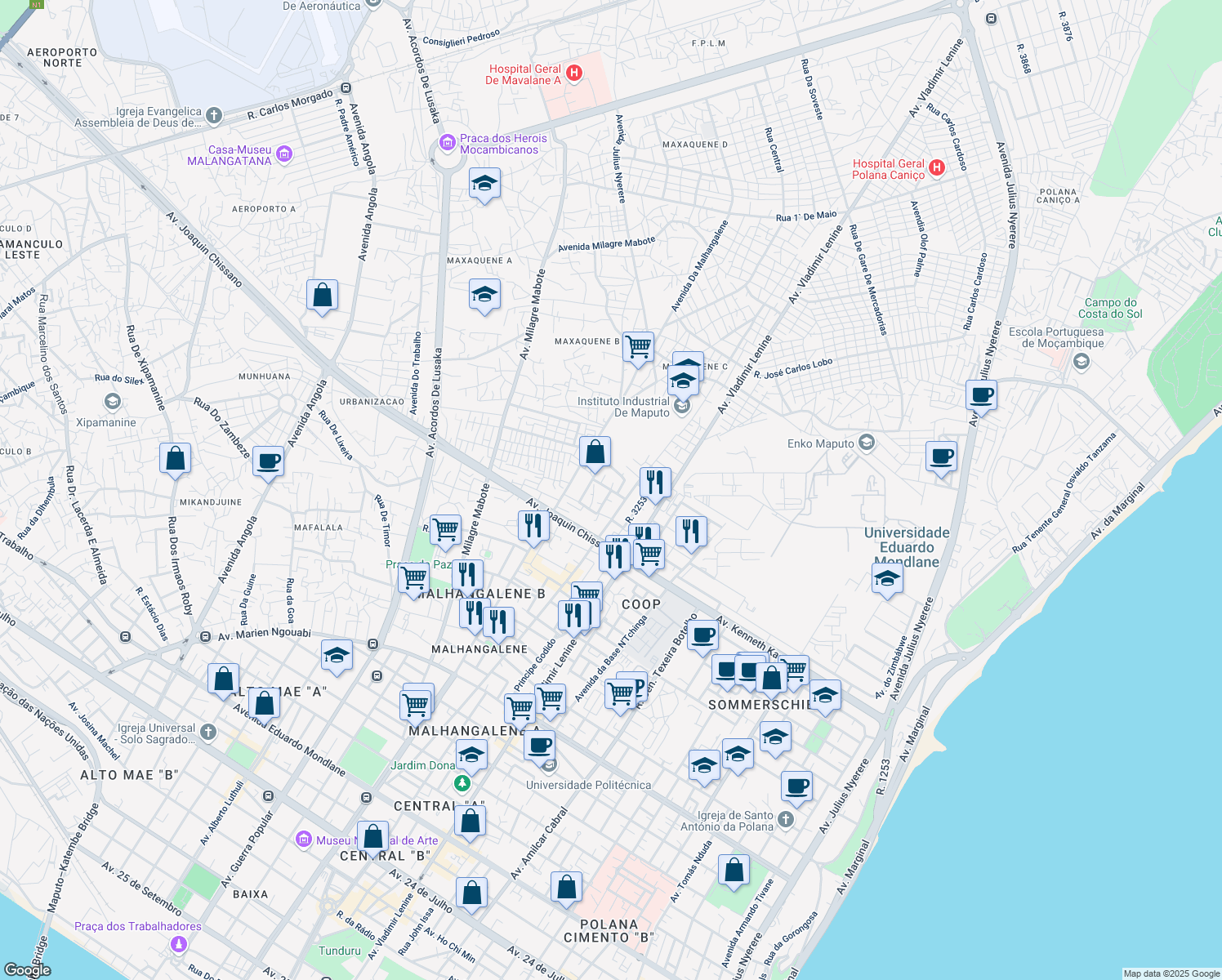Click the Instituto Industrial De Maputo school pin
The height and width of the screenshot is (980, 1222).
(x=683, y=406)
